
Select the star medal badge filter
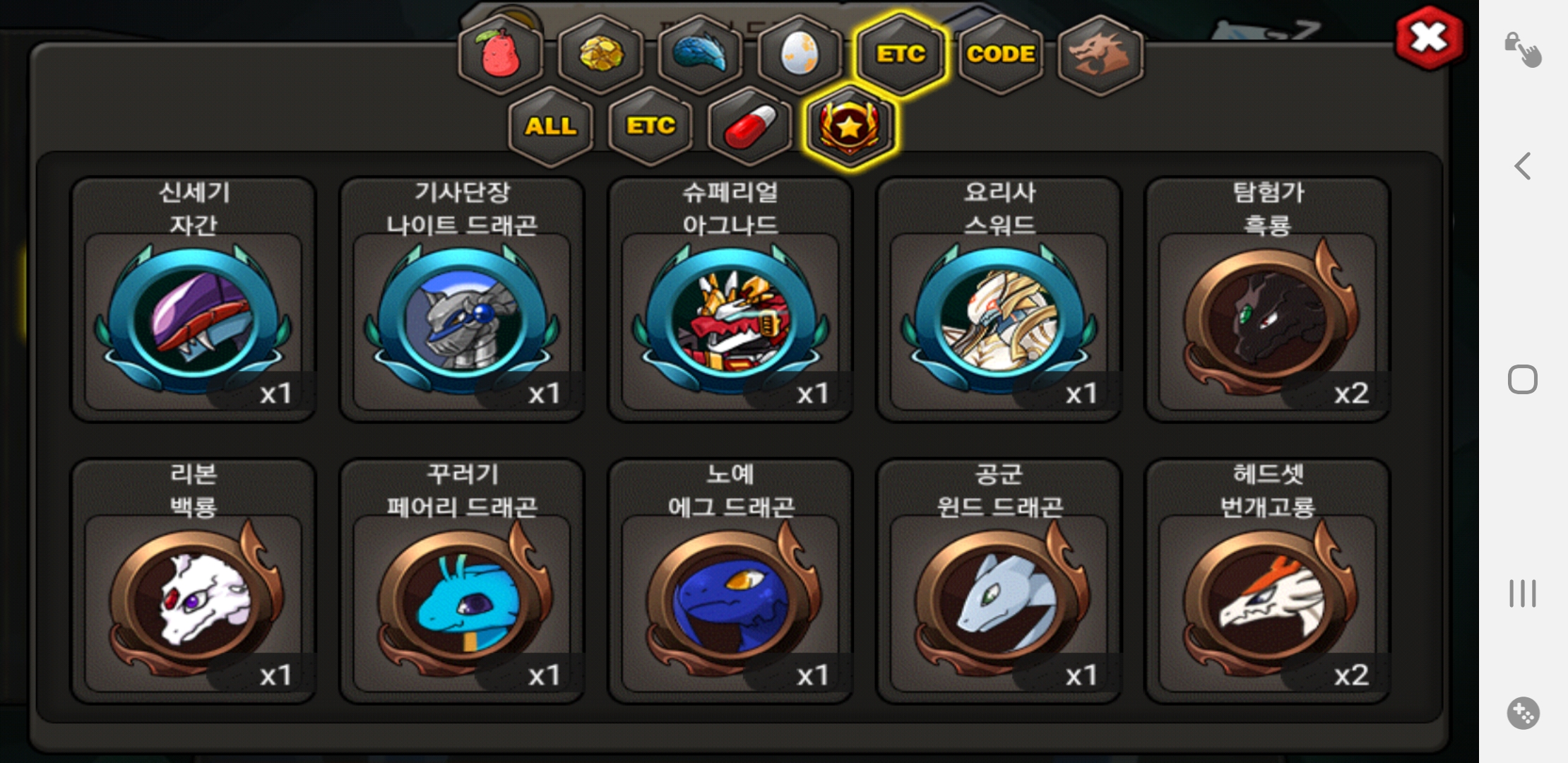point(850,126)
